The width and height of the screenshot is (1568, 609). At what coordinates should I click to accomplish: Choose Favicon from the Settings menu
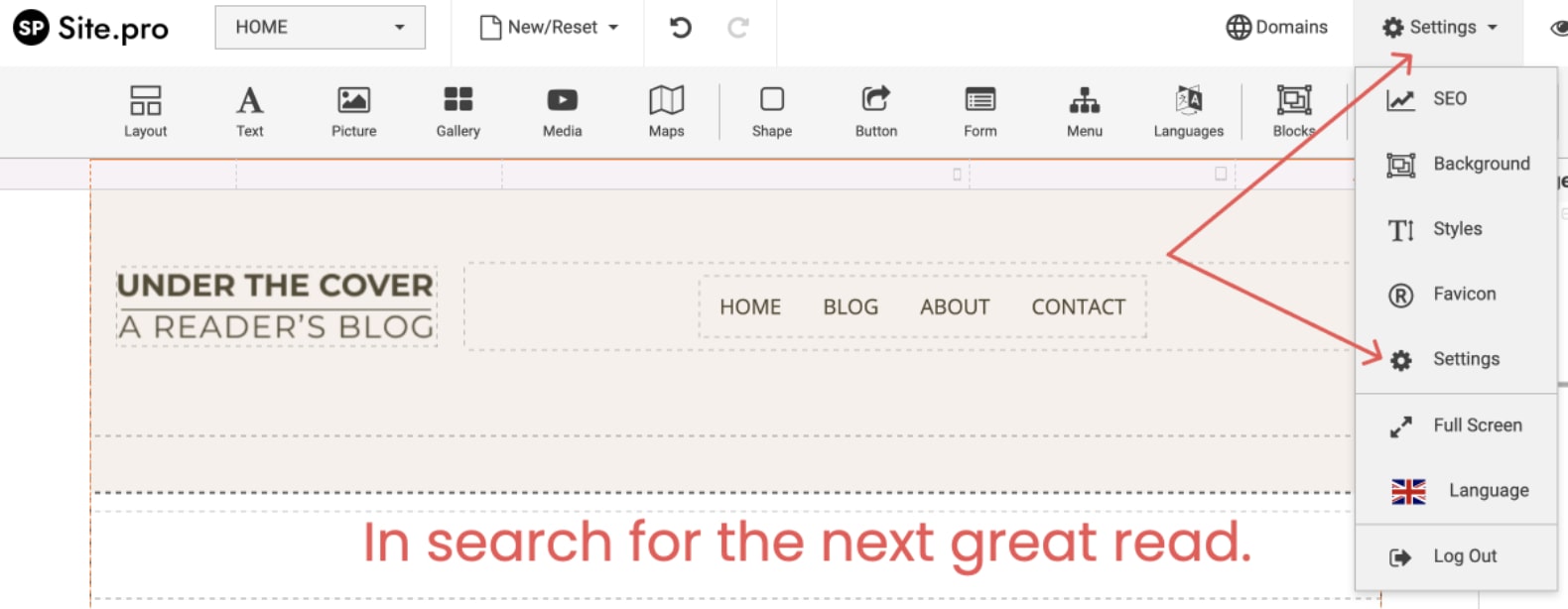coord(1456,295)
